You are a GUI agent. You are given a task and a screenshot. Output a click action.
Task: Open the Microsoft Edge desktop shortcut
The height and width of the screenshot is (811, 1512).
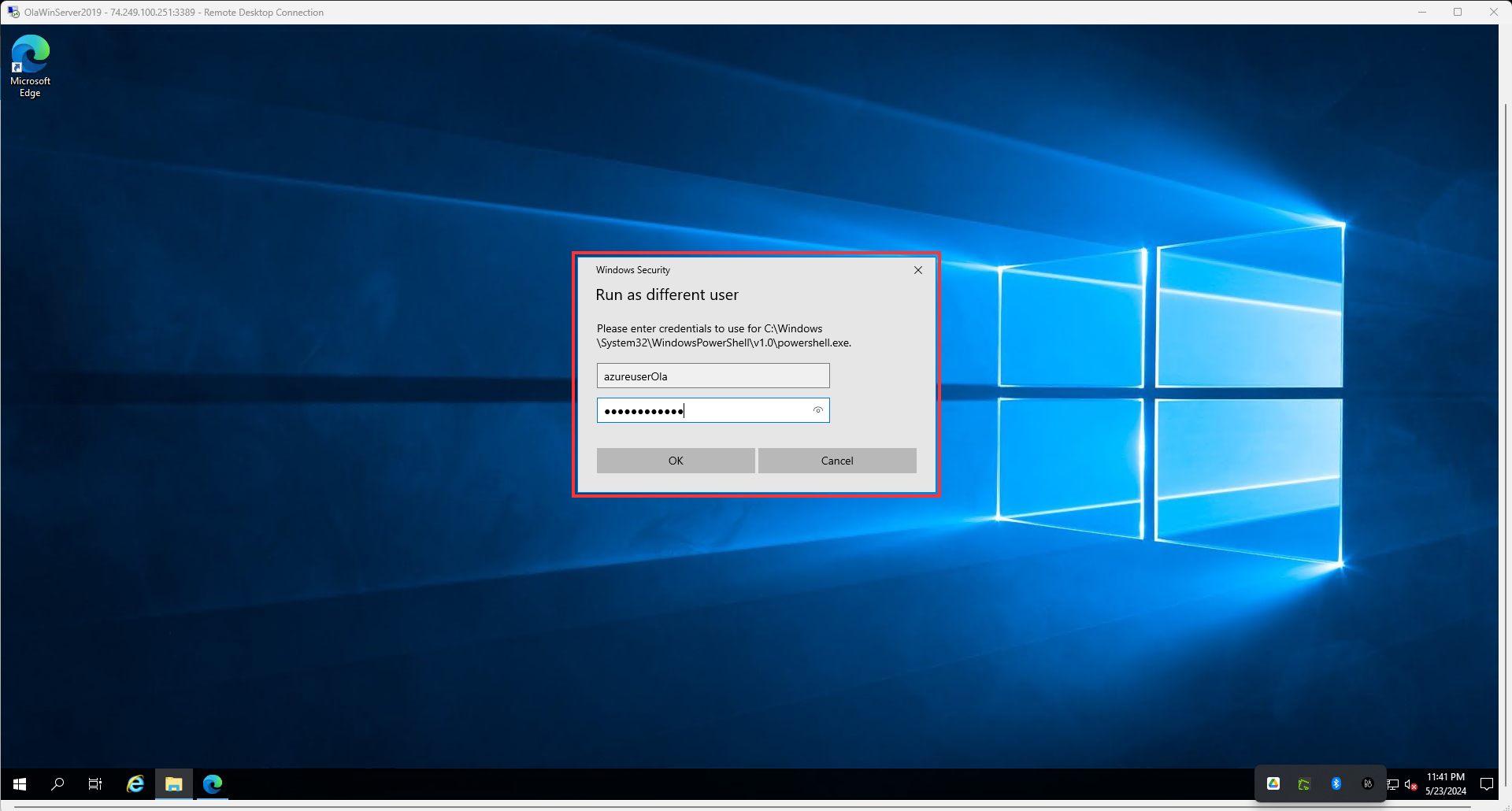tap(30, 66)
